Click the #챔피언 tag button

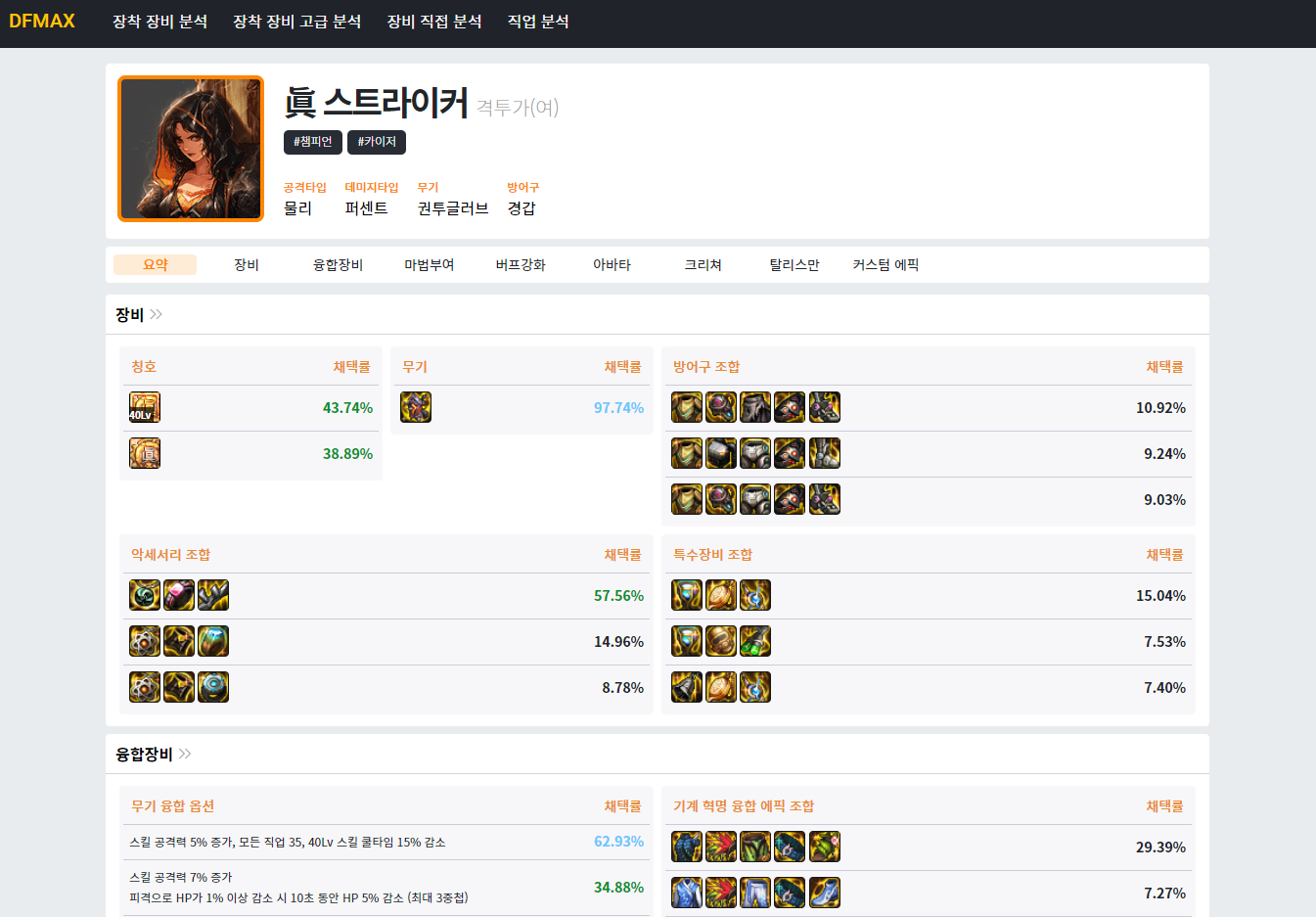313,142
